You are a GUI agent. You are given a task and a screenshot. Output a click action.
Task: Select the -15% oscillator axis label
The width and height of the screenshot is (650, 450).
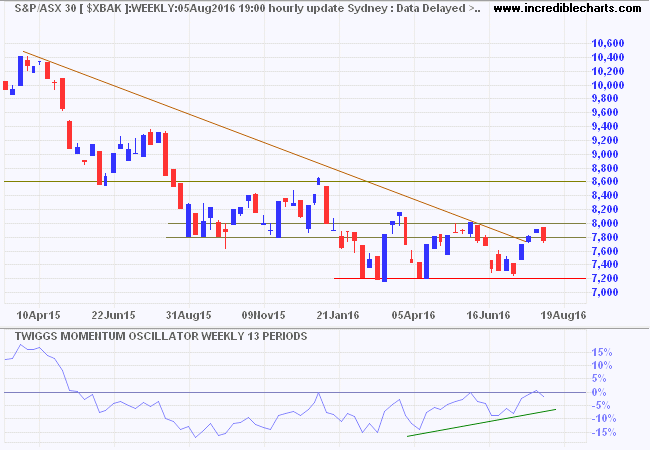point(604,432)
